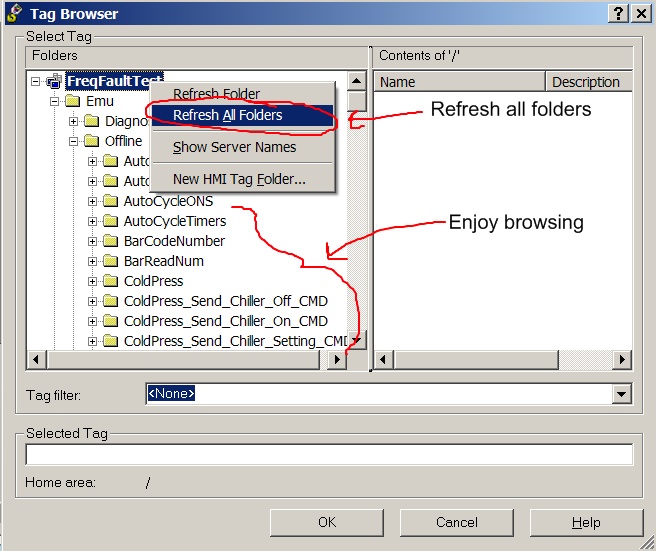Screen dimensions: 656x551
Task: Click the ColdPress_Send_Chiller_Off_CMD folder icon
Action: pyautogui.click(x=110, y=301)
